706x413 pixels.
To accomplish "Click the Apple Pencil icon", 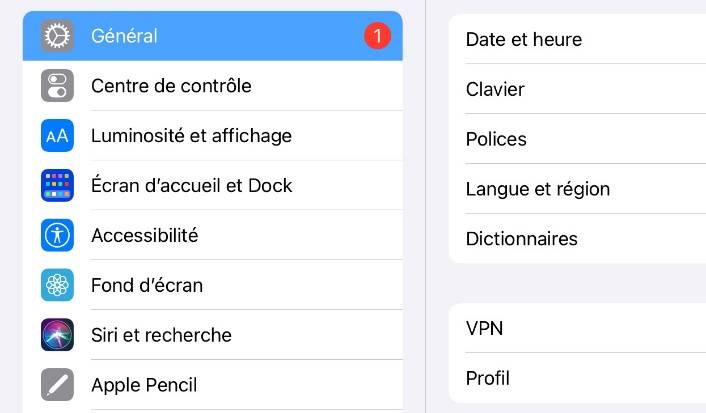I will point(57,385).
